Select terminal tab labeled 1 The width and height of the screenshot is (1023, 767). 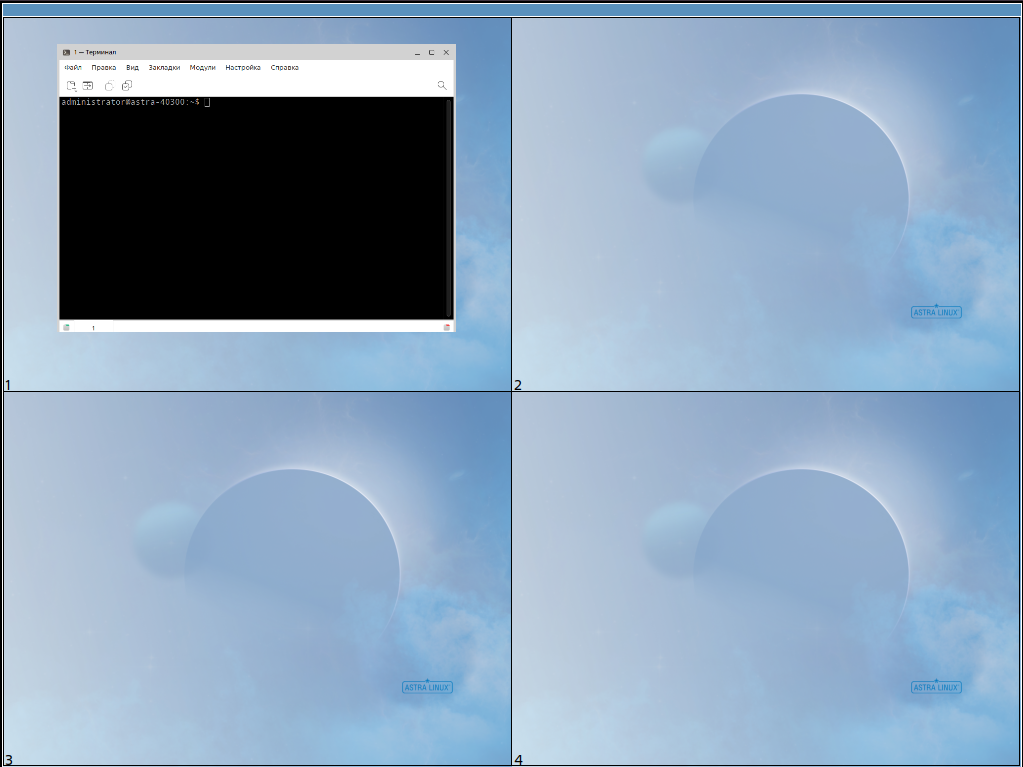click(x=93, y=327)
